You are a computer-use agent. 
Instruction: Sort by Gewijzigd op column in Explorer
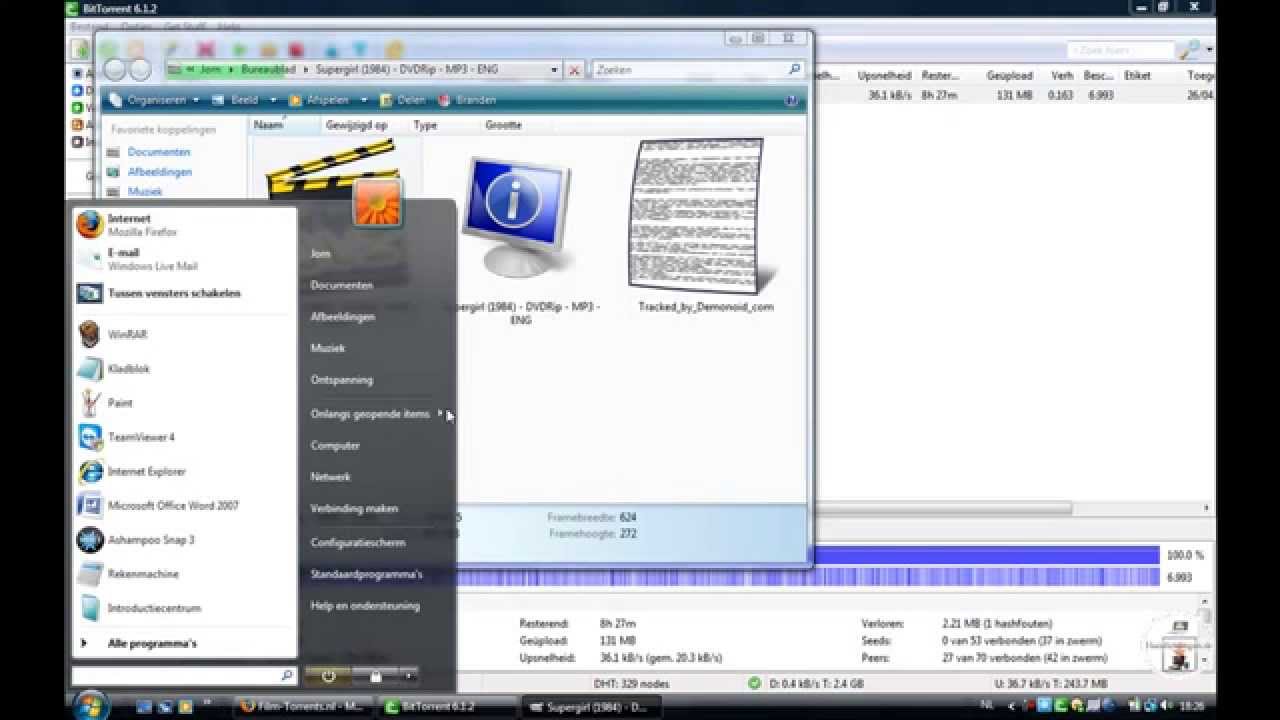coord(356,125)
